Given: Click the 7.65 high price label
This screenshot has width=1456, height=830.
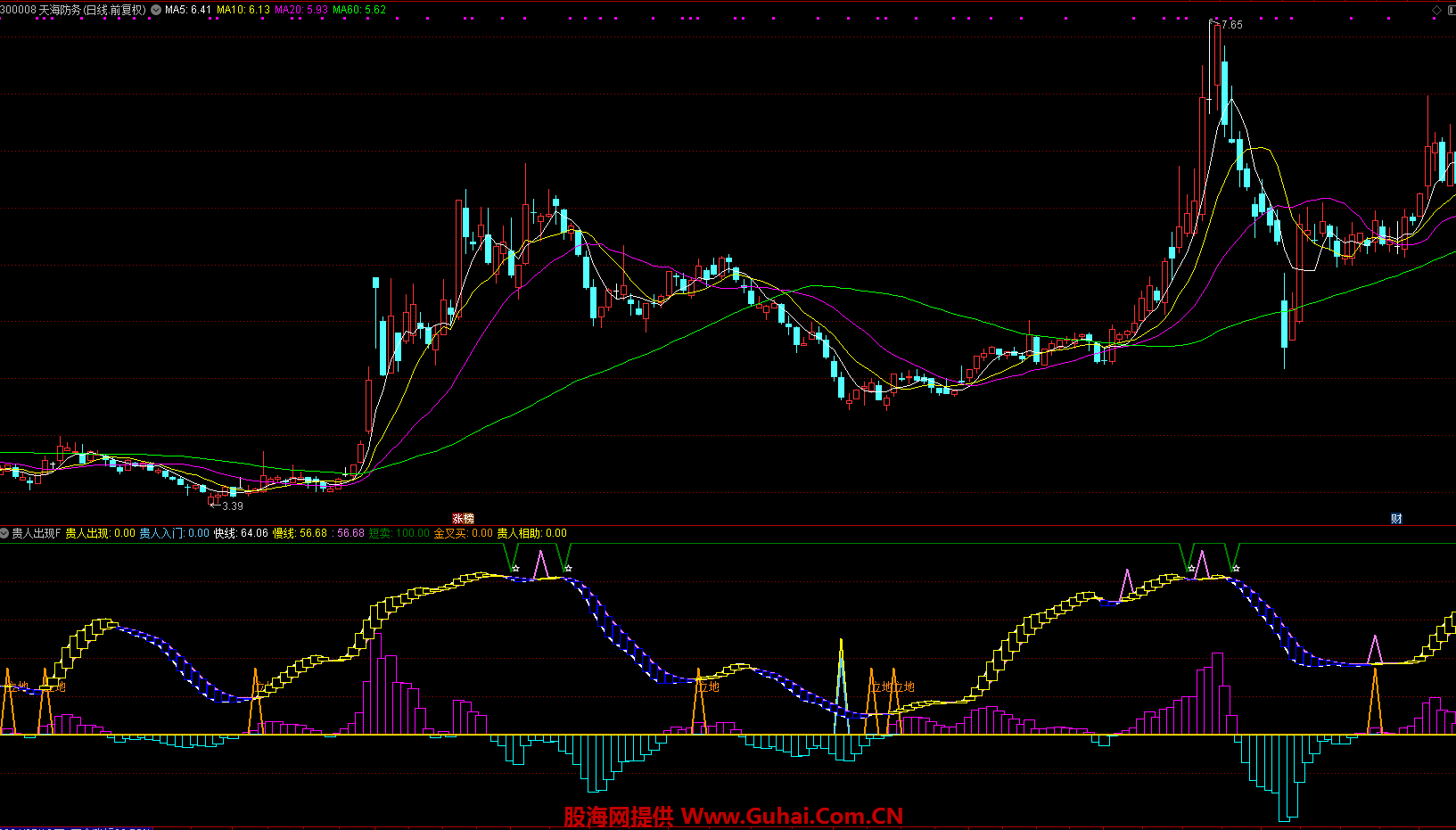Looking at the screenshot, I should point(1232,25).
